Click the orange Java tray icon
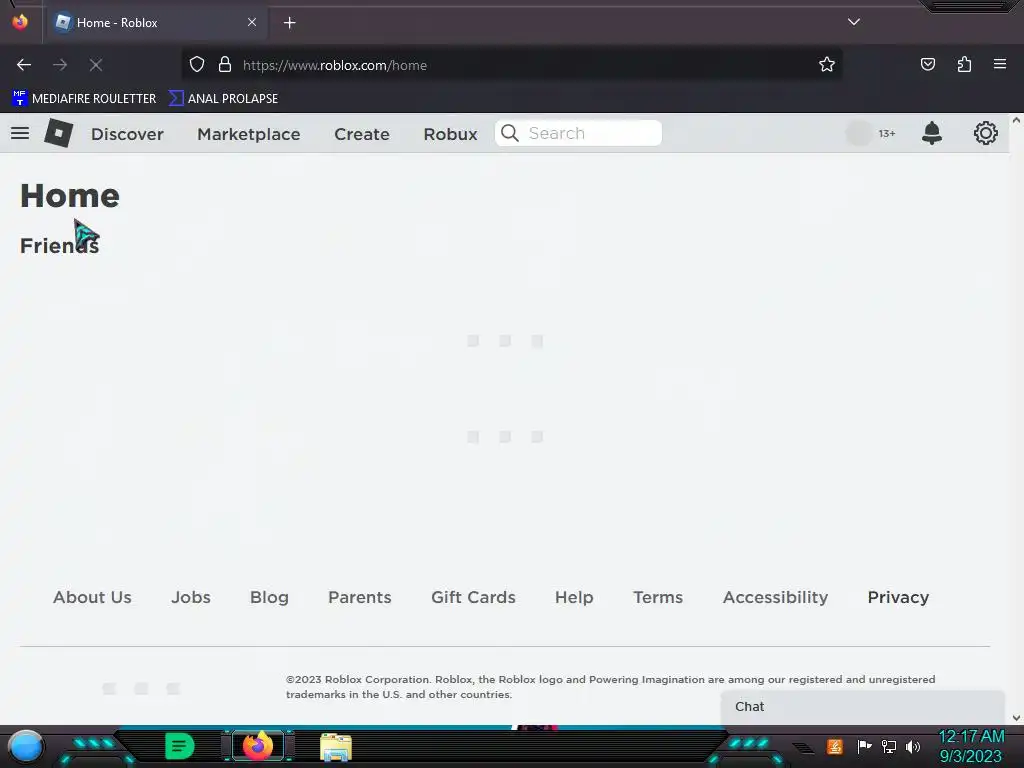 [x=835, y=746]
